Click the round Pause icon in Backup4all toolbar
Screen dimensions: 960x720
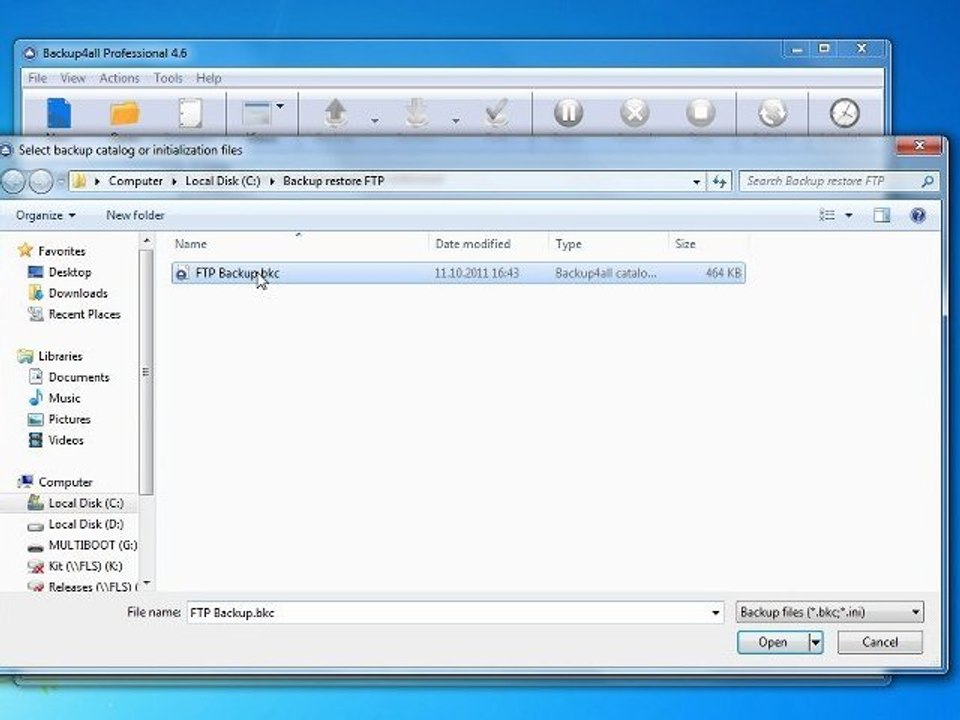pos(568,113)
